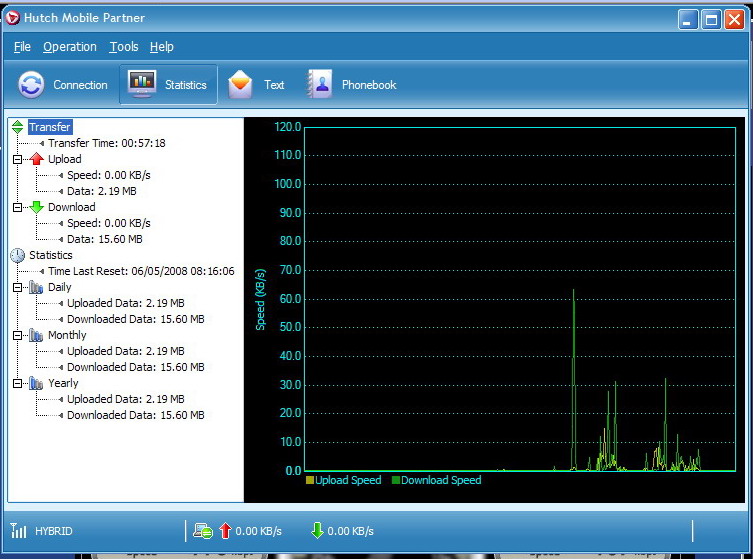Collapse the Download tree node
The width and height of the screenshot is (753, 559).
pos(17,207)
